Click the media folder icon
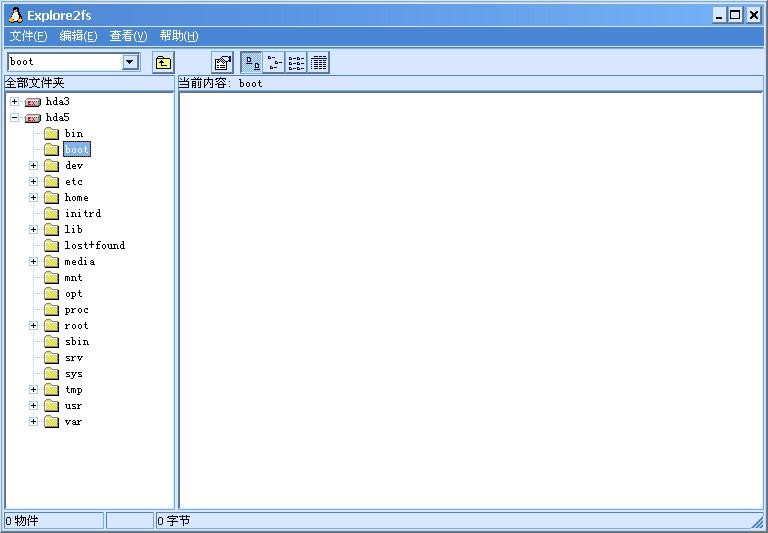768x533 pixels. tap(51, 262)
